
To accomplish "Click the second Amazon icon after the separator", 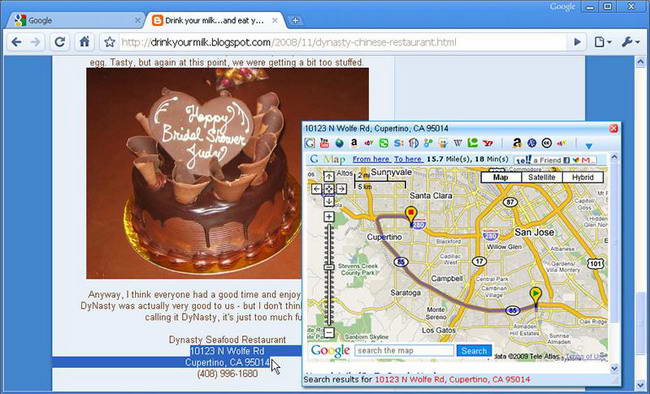I will coord(517,143).
